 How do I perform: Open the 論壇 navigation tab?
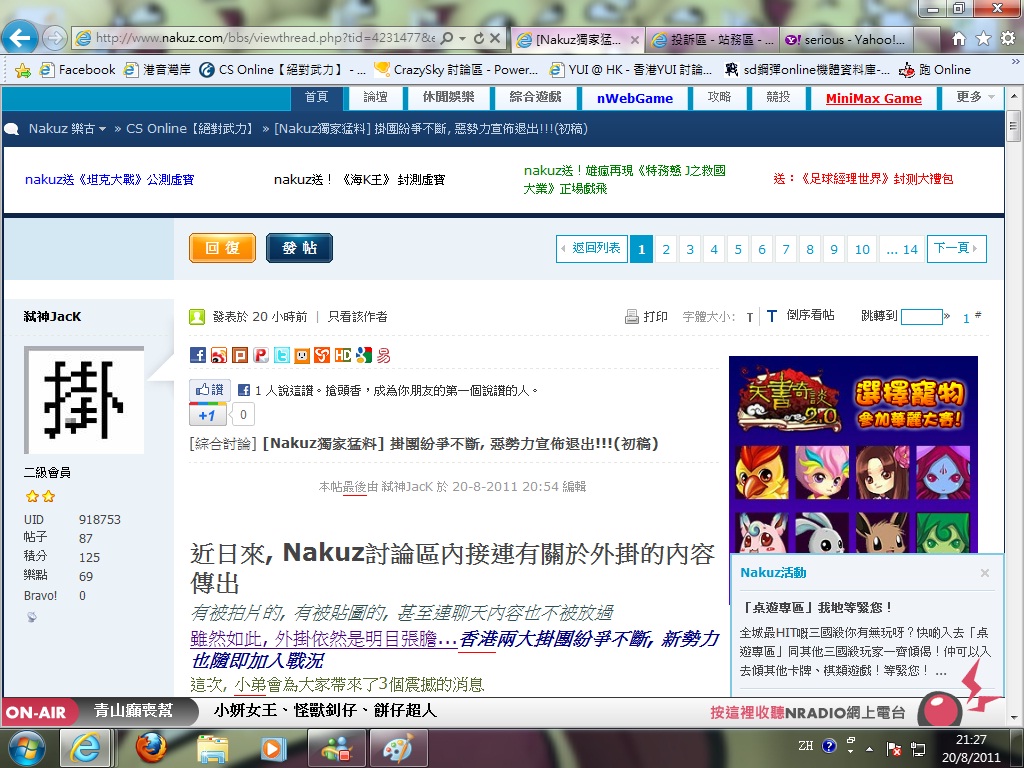click(375, 97)
